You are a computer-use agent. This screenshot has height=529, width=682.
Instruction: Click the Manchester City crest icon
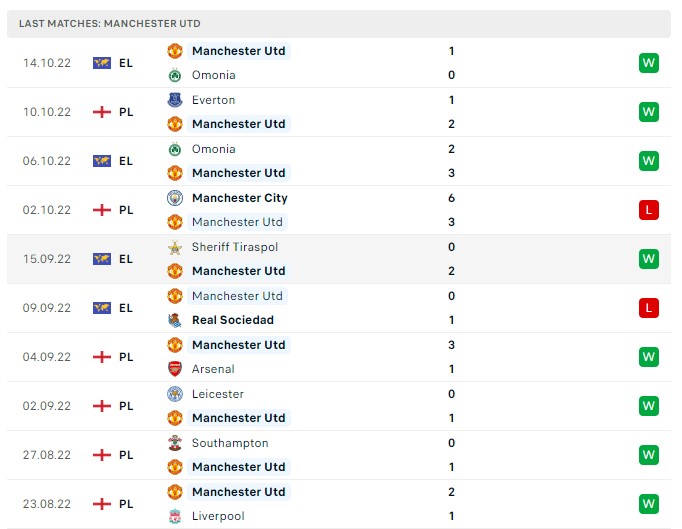point(175,198)
